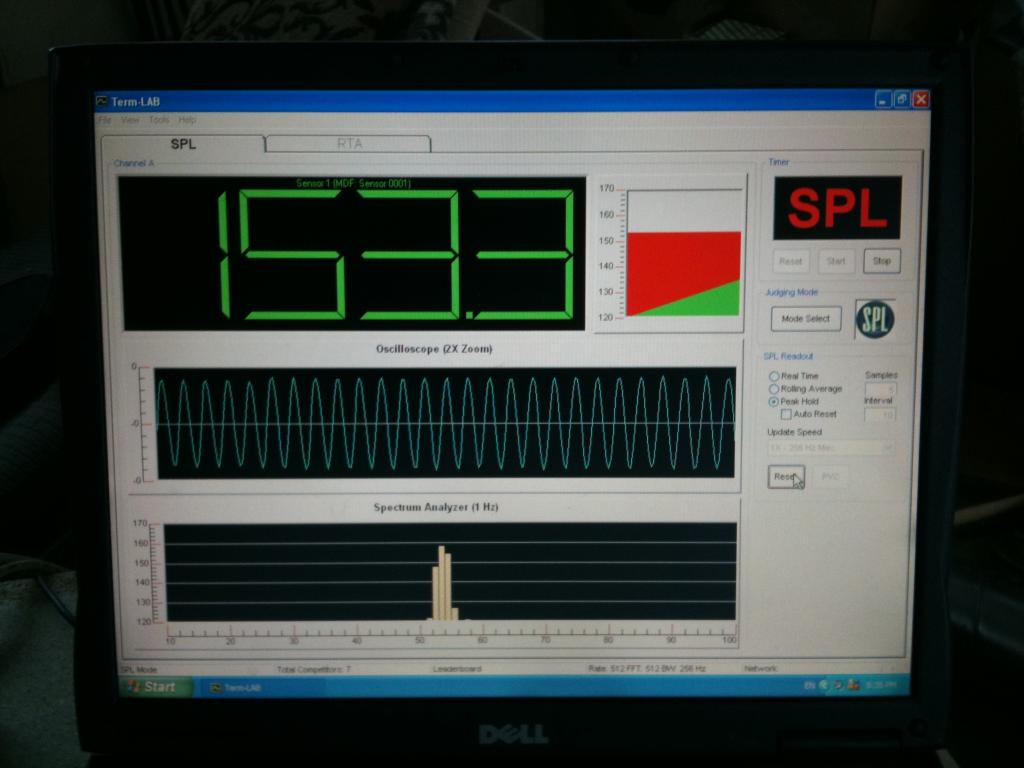Image resolution: width=1024 pixels, height=768 pixels.
Task: Click the round SPL judging mode logo
Action: tap(876, 319)
